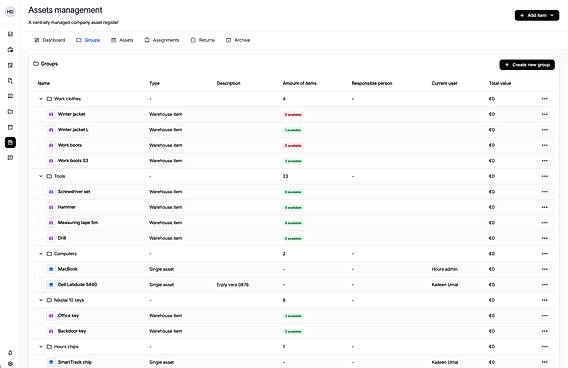Open the Add item dropdown arrow
This screenshot has height=368, width=568.
coord(552,15)
